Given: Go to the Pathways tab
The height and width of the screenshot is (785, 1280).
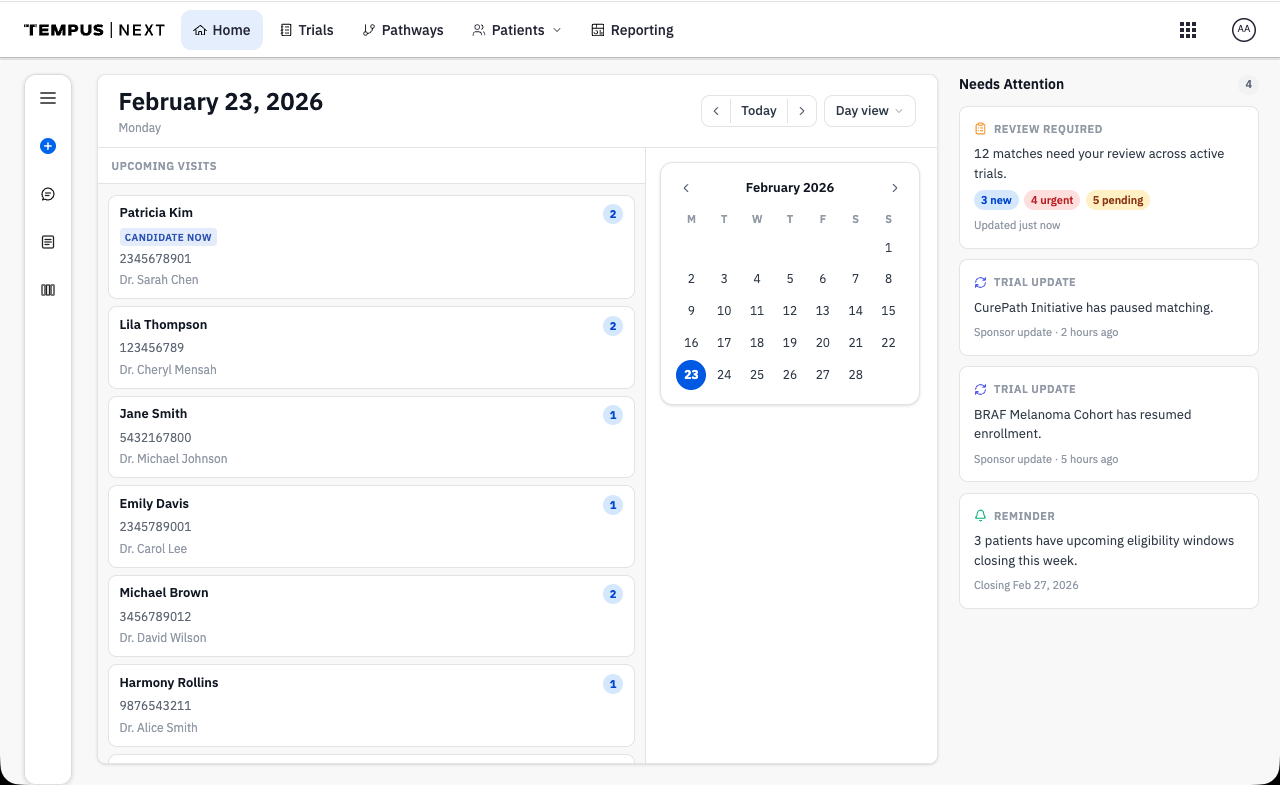Looking at the screenshot, I should tap(403, 30).
